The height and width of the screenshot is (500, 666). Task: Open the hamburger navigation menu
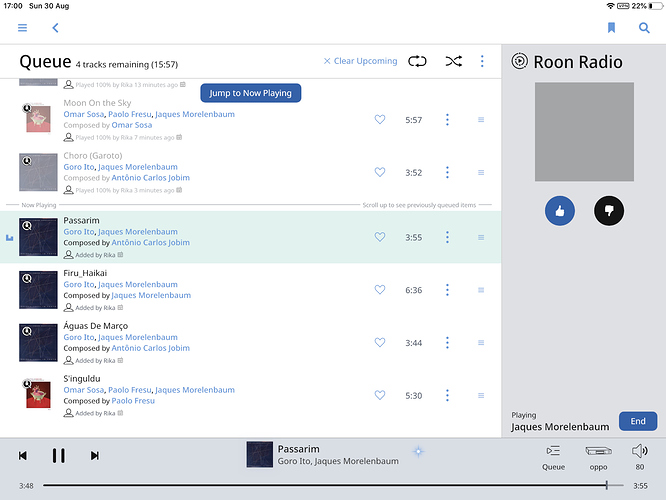coord(23,28)
